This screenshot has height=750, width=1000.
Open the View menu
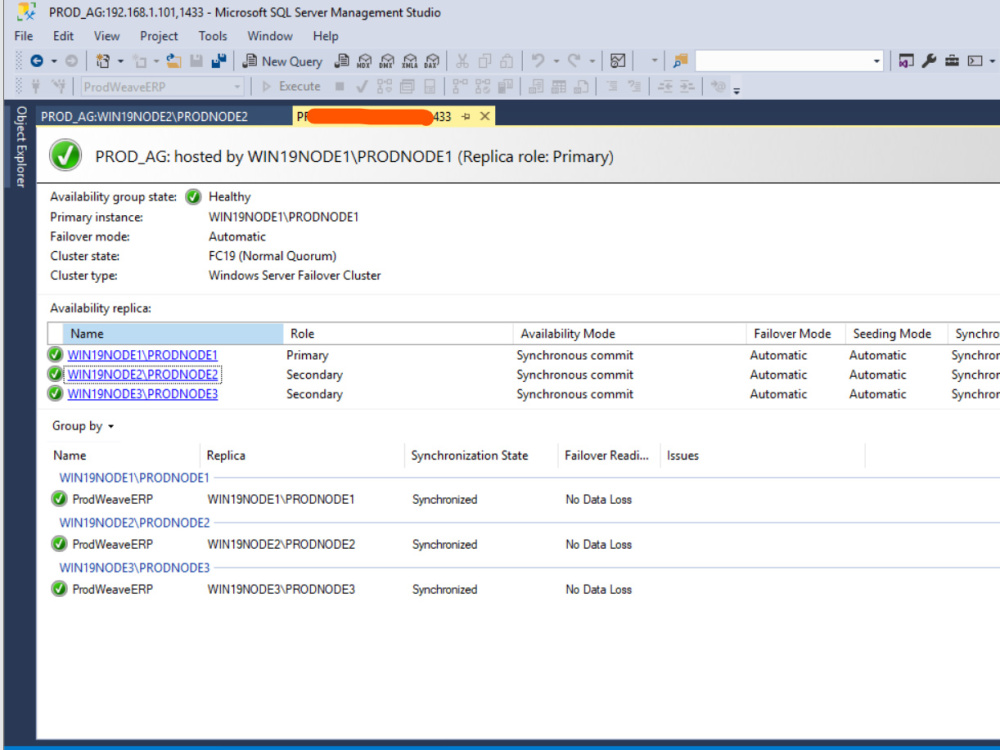point(107,36)
